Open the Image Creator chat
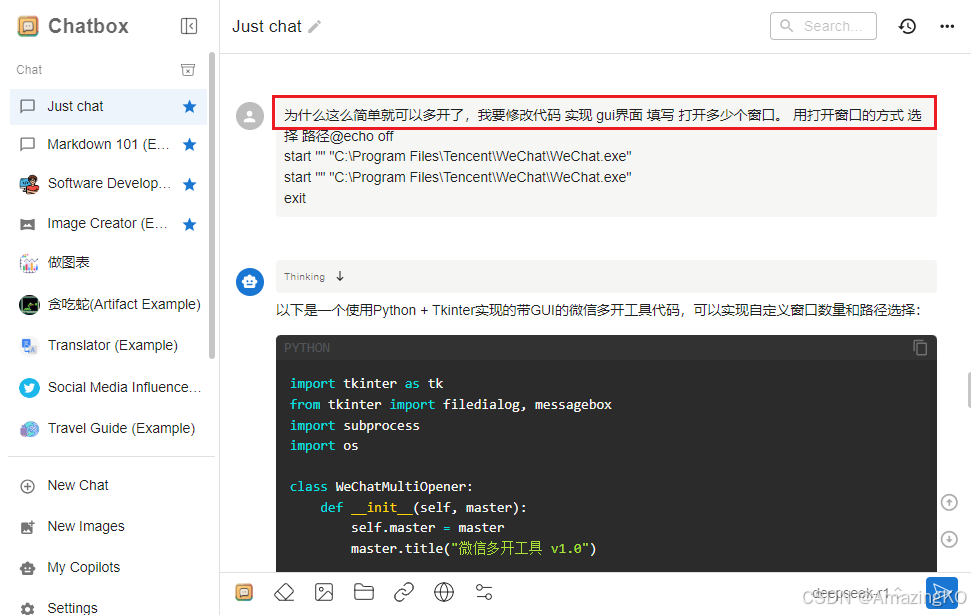Screen dimensions: 971x615 108,224
